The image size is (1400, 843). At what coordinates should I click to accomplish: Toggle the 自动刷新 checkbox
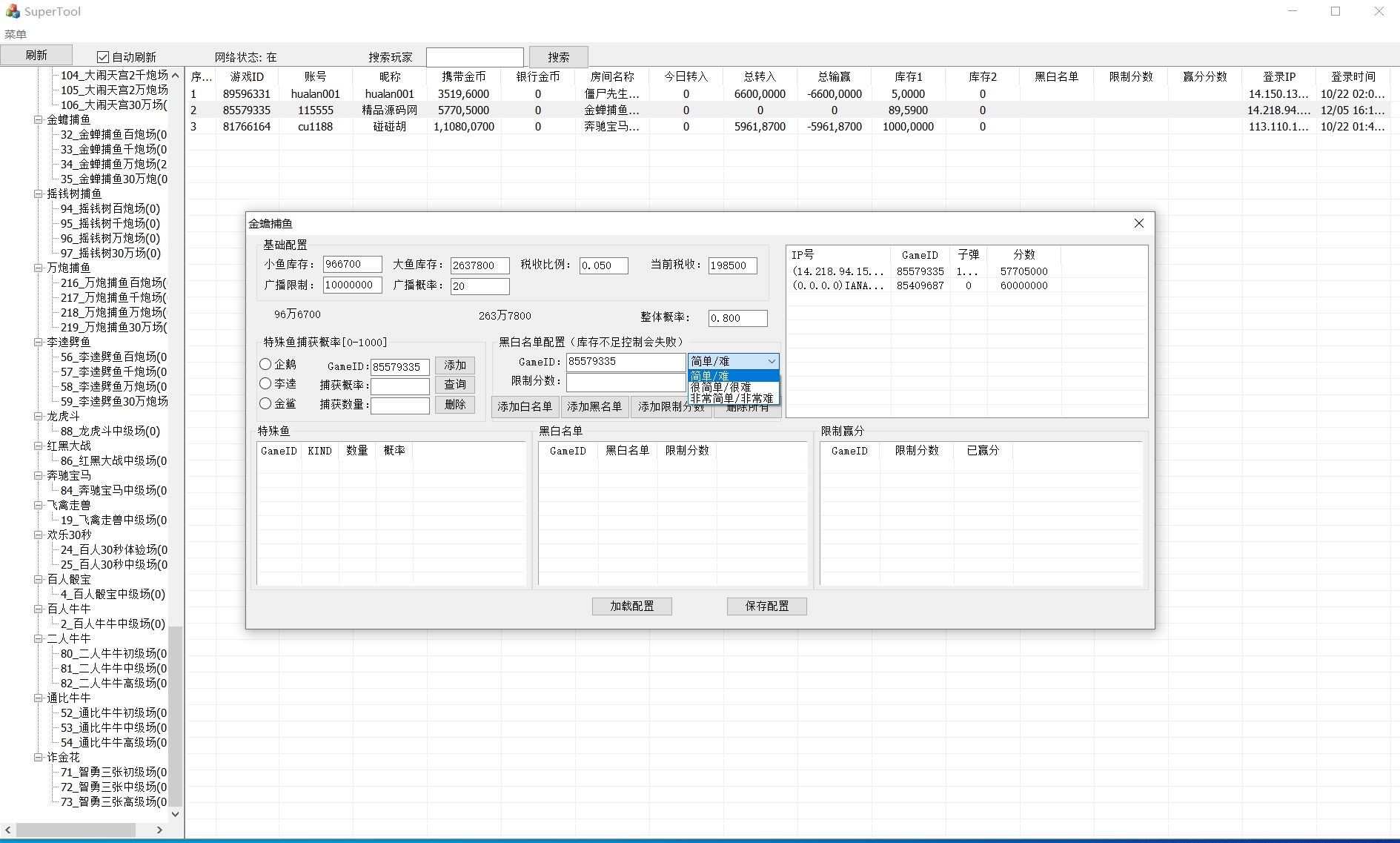pos(103,57)
